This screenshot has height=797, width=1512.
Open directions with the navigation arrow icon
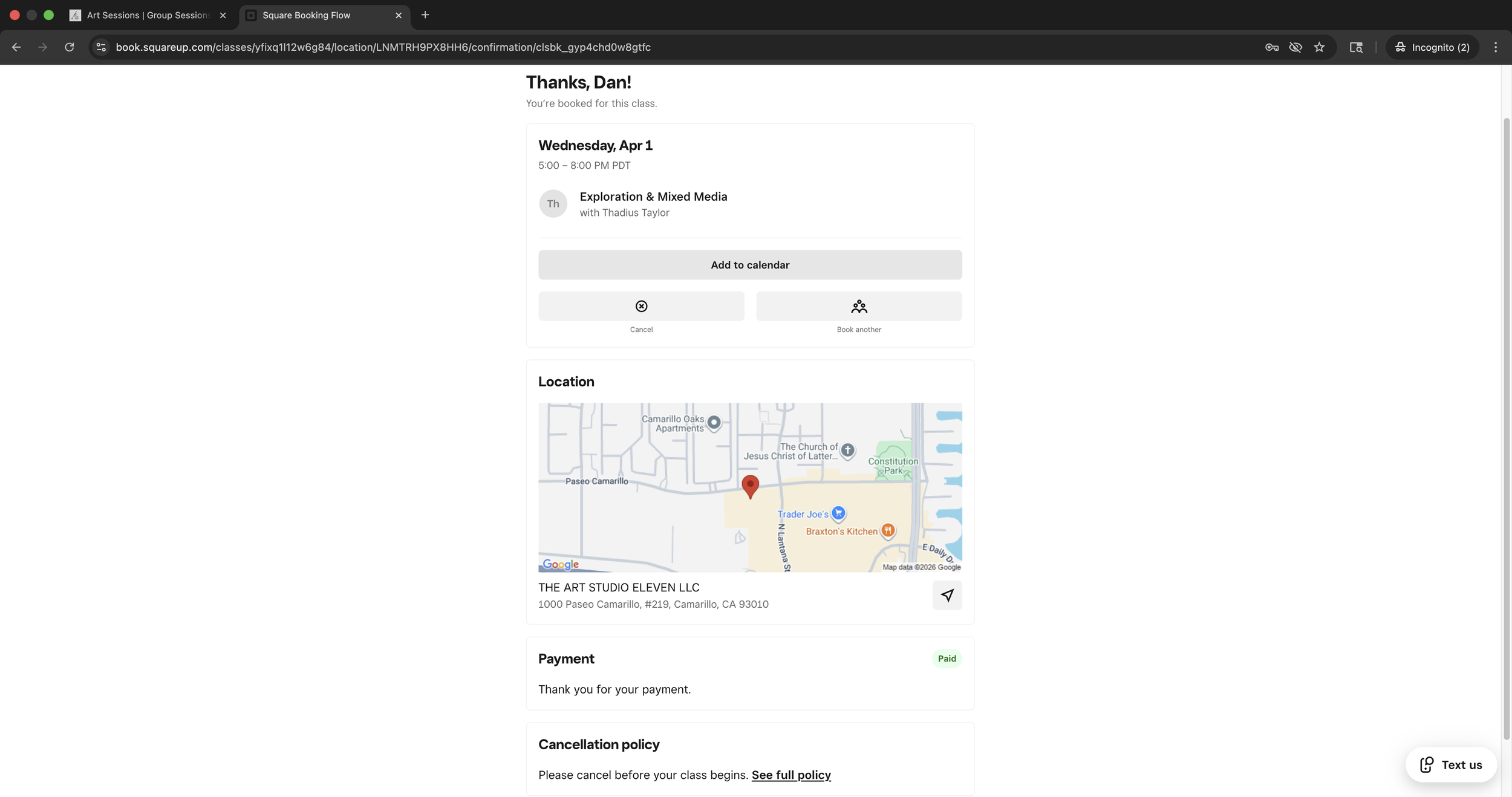tap(947, 595)
